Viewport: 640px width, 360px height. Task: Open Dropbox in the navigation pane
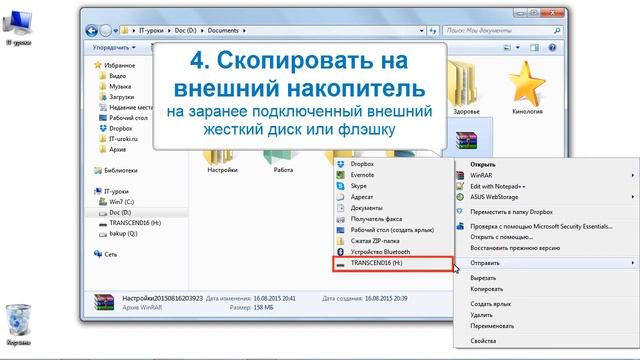116,129
